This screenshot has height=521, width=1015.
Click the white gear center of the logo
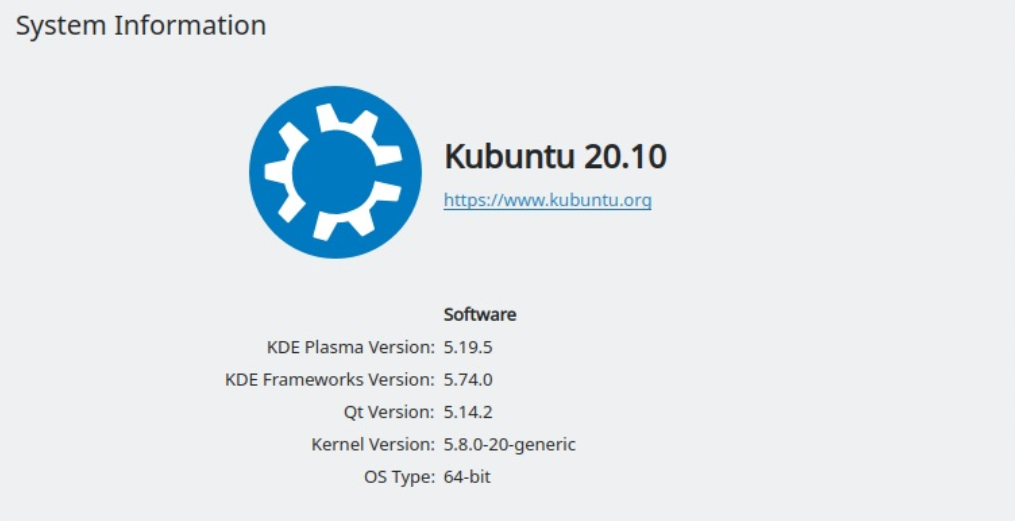pos(333,172)
